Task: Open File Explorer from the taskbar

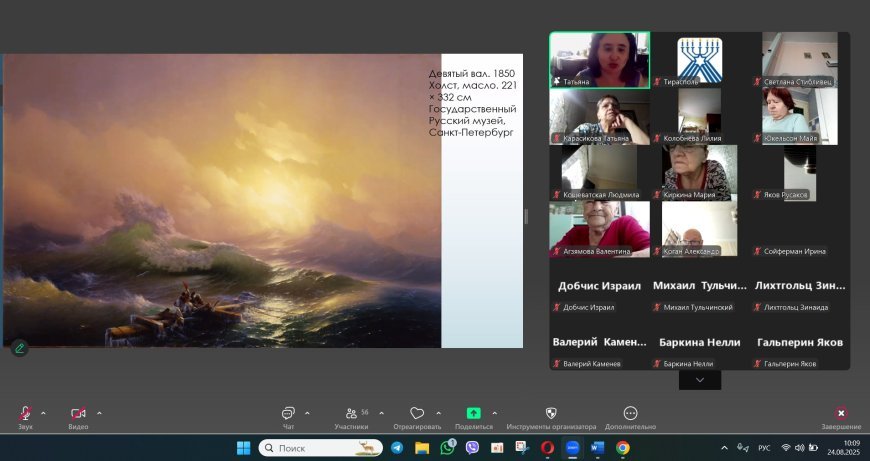Action: click(422, 448)
